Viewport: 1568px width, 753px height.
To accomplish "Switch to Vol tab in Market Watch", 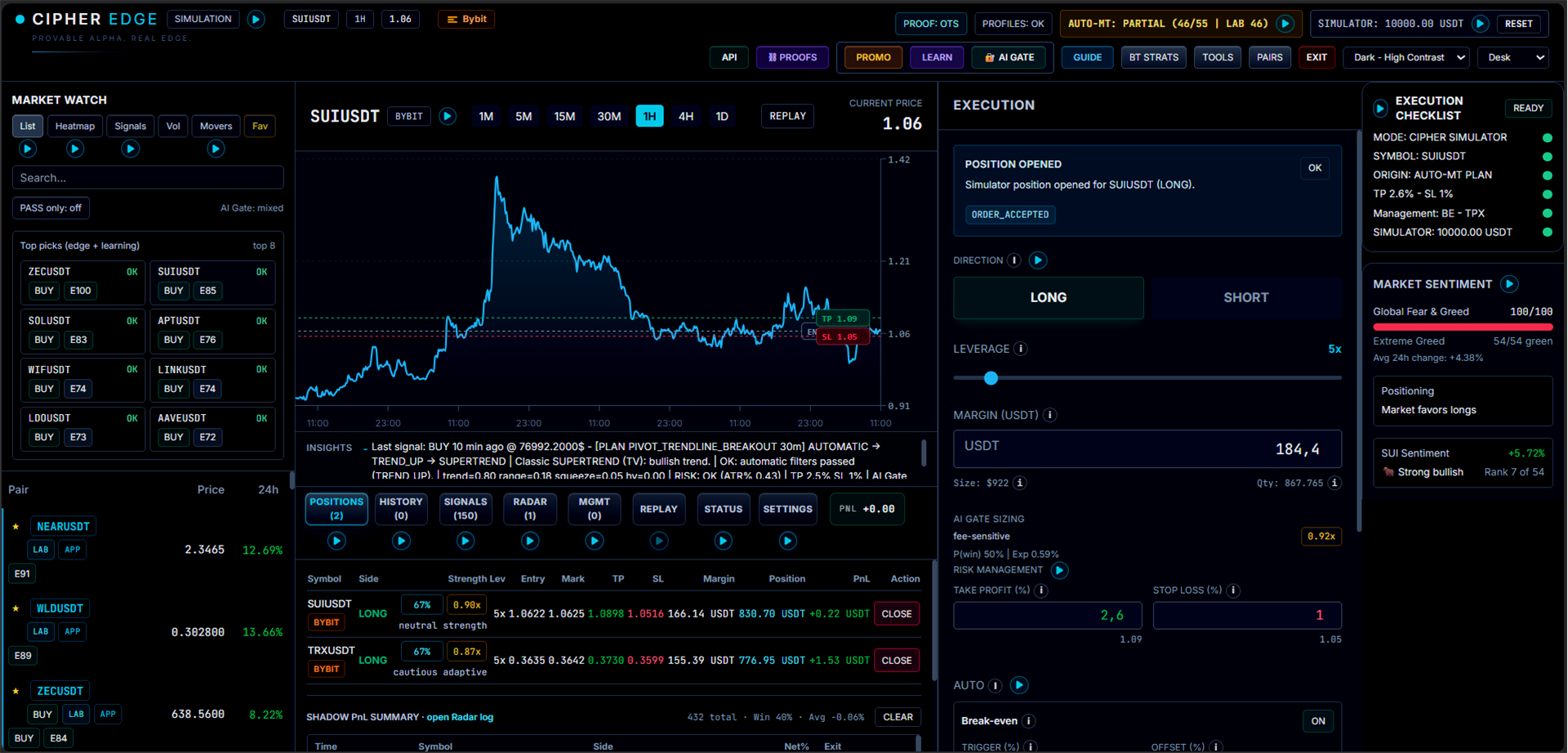I will (x=173, y=126).
